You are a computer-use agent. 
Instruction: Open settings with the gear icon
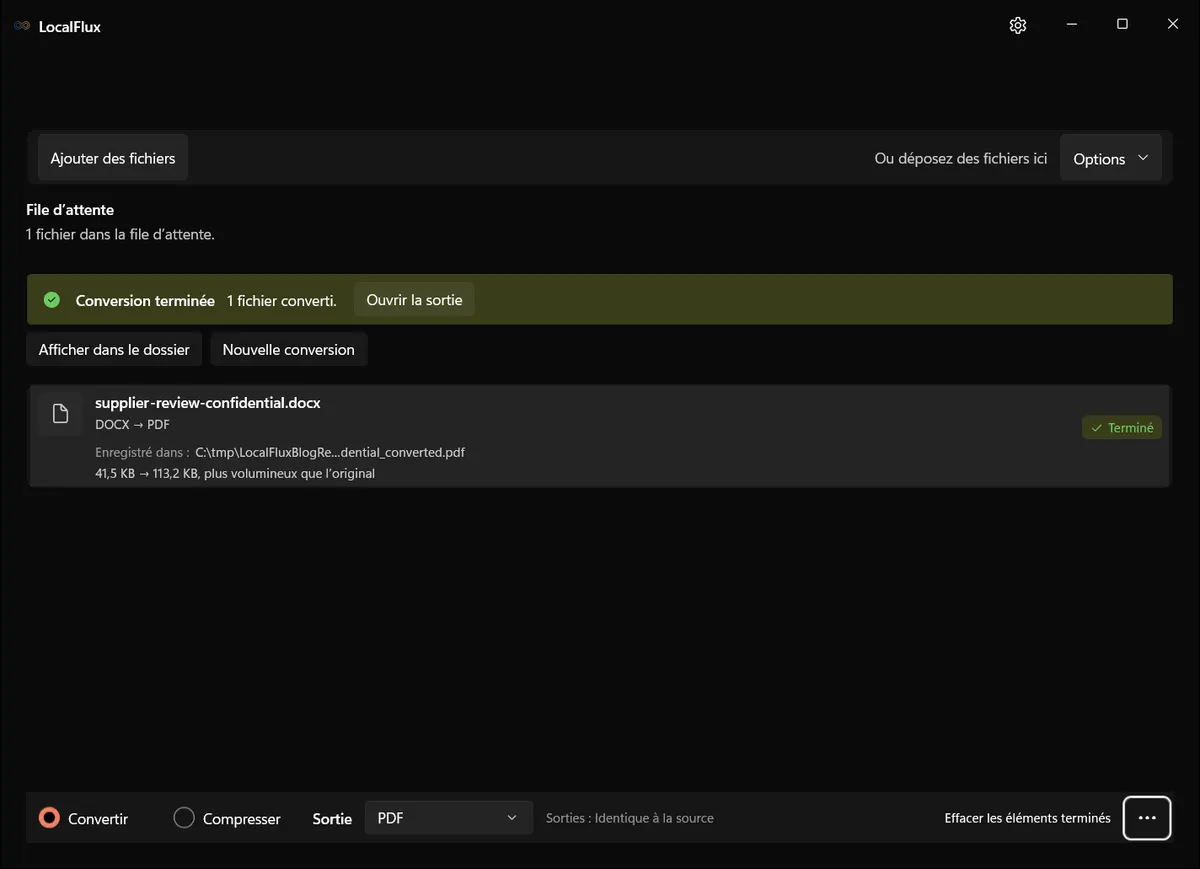click(1018, 25)
